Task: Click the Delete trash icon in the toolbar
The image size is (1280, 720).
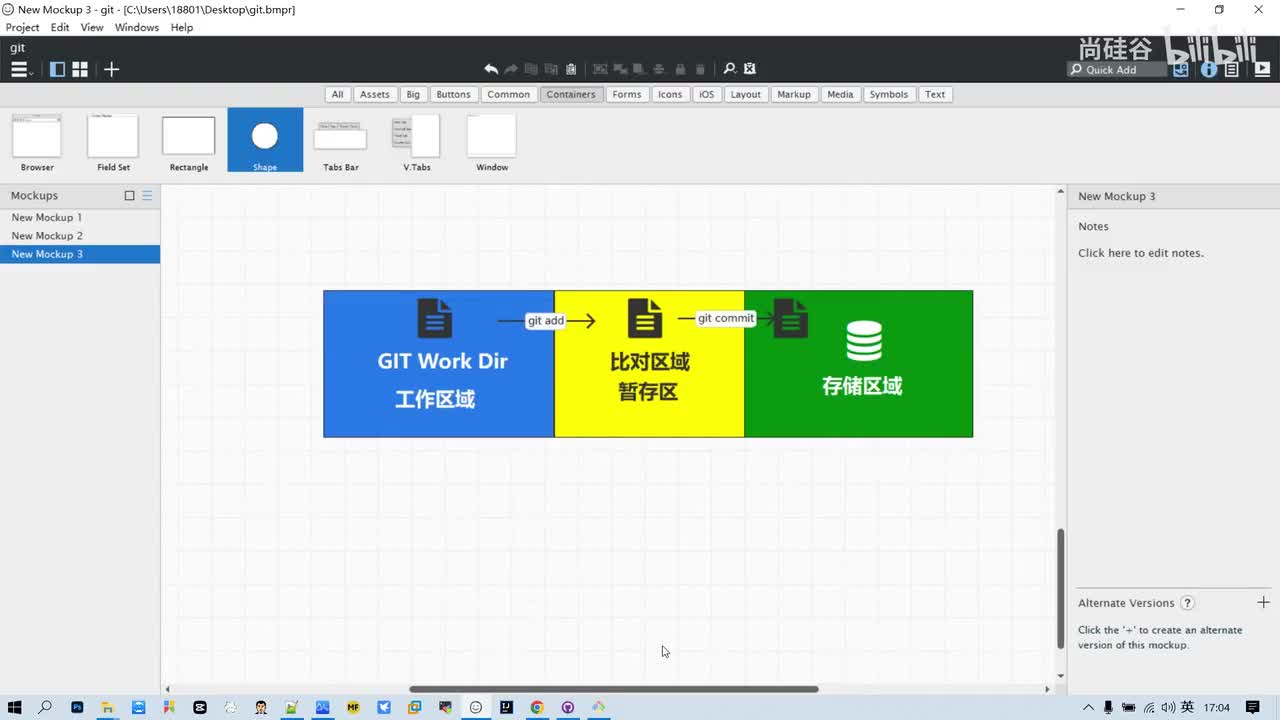Action: click(x=700, y=69)
